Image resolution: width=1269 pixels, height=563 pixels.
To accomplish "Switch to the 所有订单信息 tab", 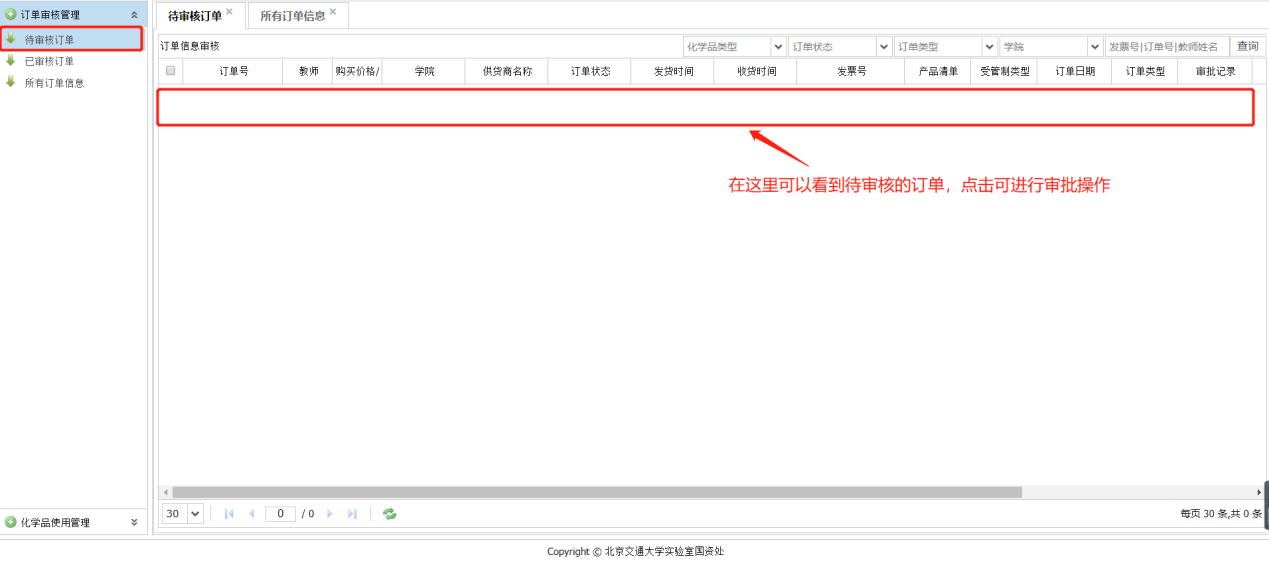I will pyautogui.click(x=292, y=16).
